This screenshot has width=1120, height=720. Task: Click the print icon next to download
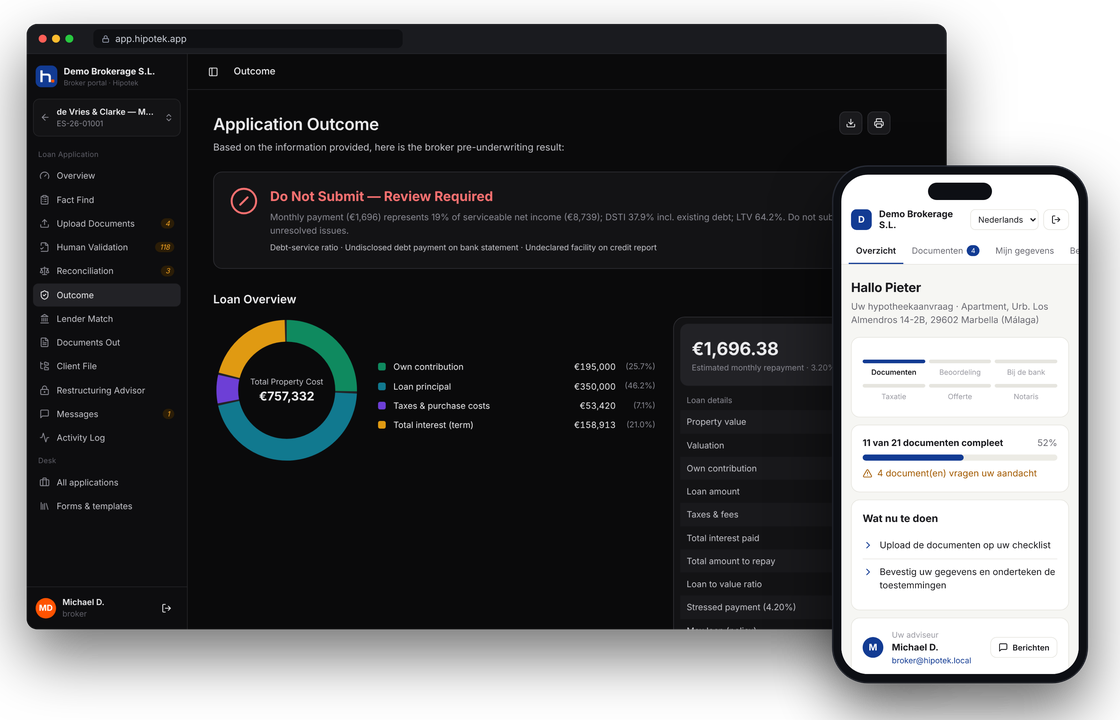click(x=879, y=123)
